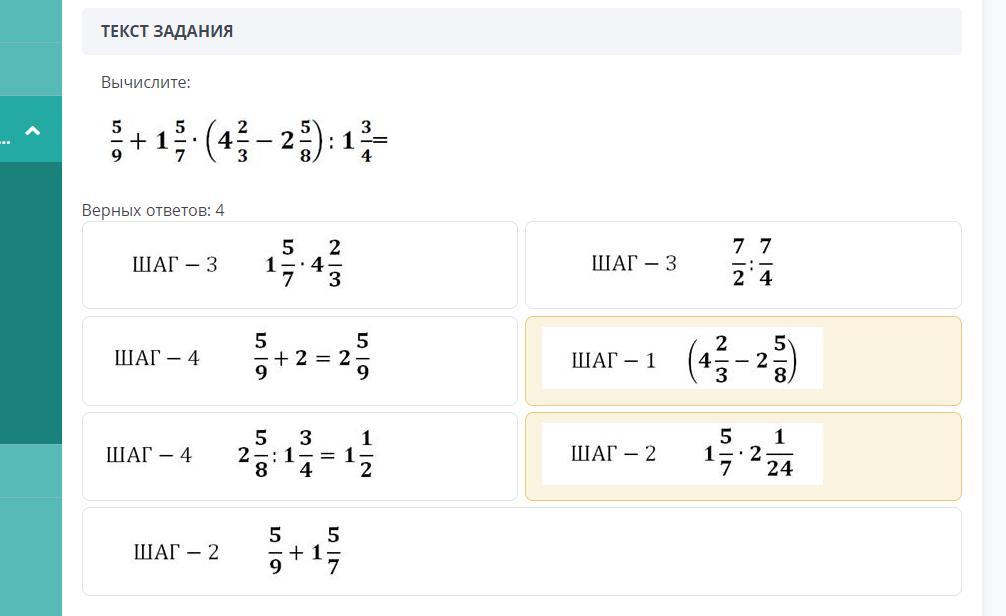1006x616 pixels.
Task: Click the dark expanded sidebar panel
Action: 30,302
